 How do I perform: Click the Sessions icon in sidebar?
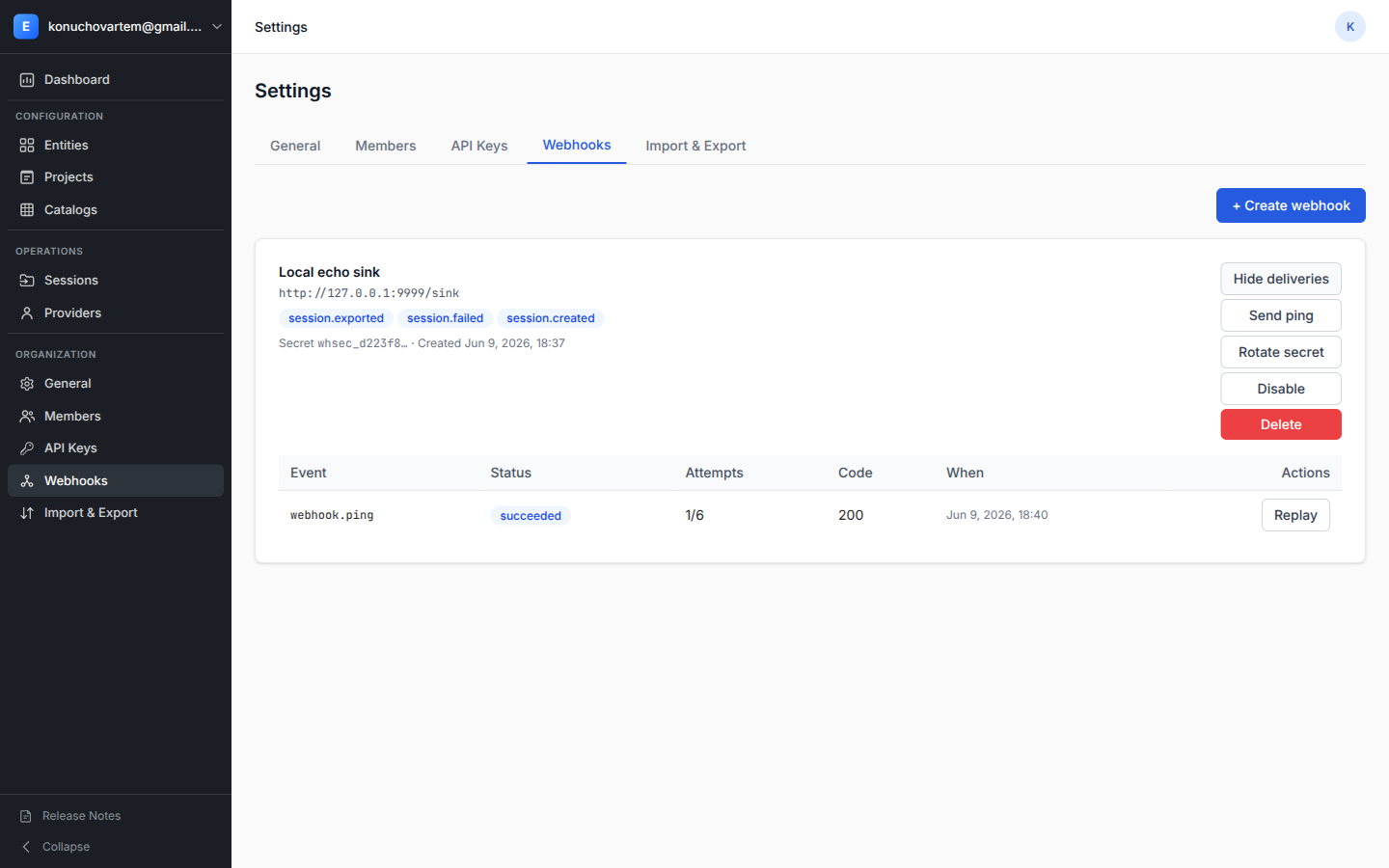click(x=27, y=281)
